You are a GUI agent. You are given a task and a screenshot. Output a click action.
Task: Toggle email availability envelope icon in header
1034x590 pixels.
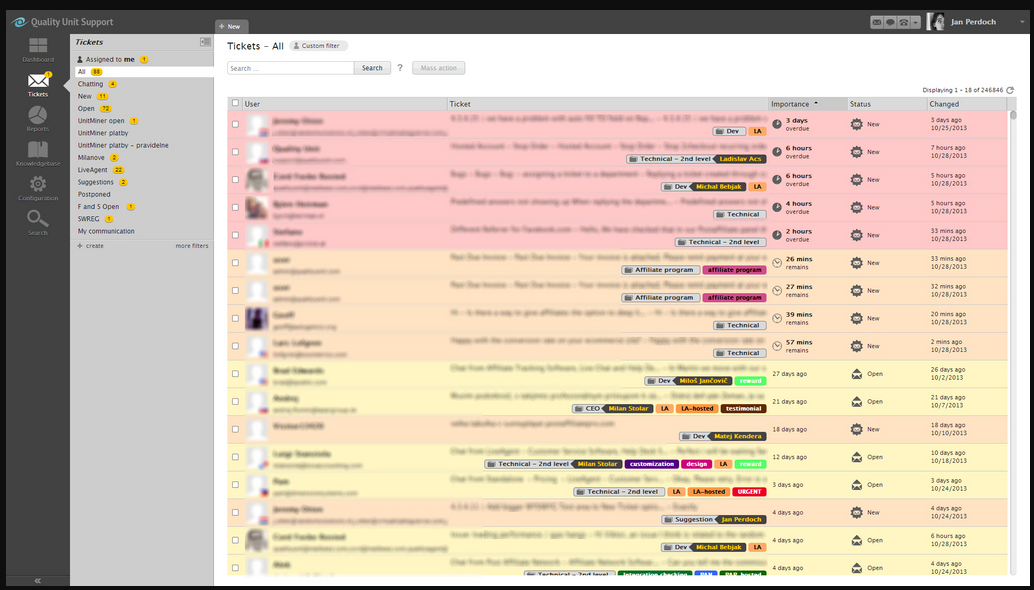876,22
